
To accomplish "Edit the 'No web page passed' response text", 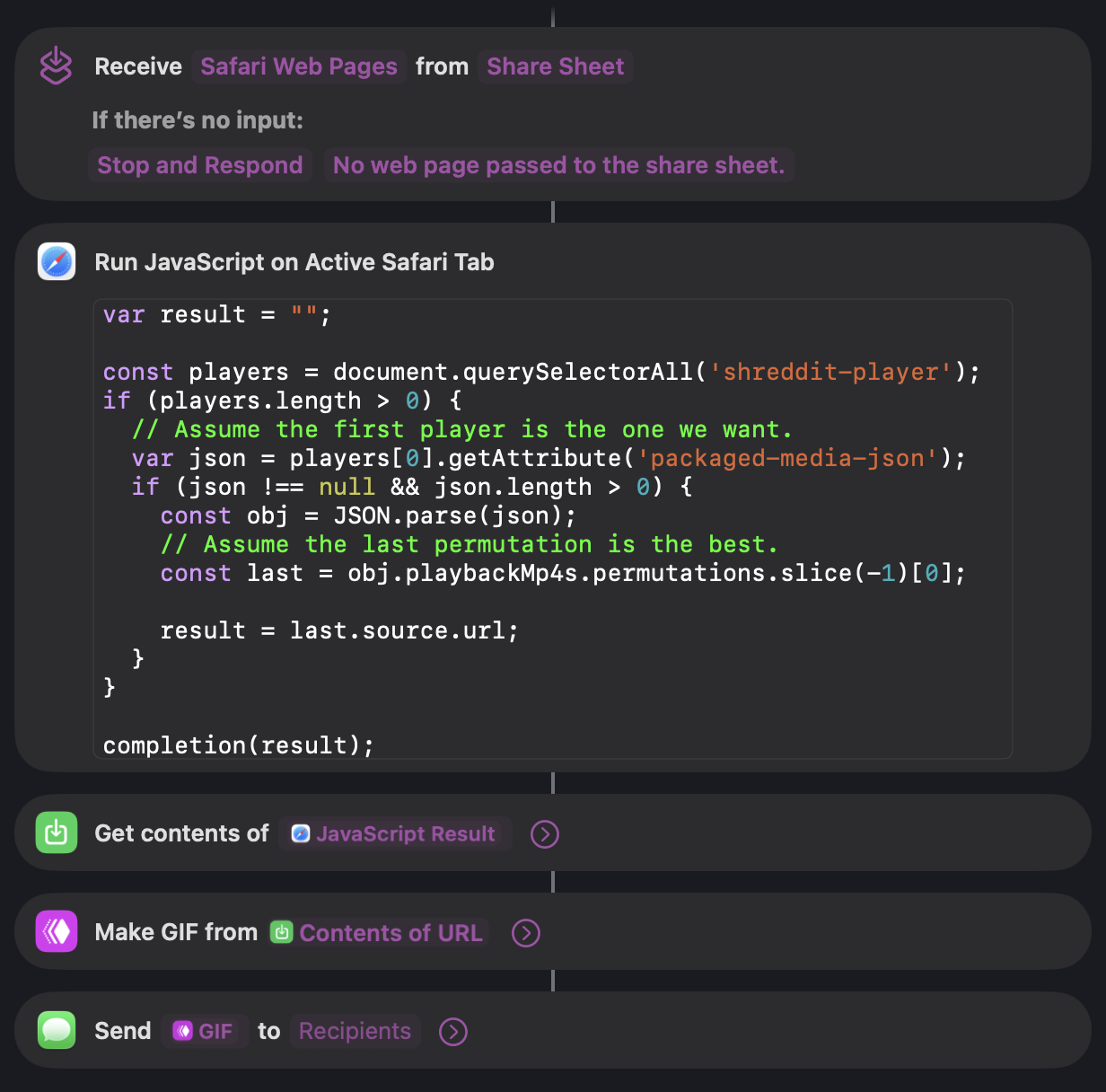I will click(x=558, y=165).
